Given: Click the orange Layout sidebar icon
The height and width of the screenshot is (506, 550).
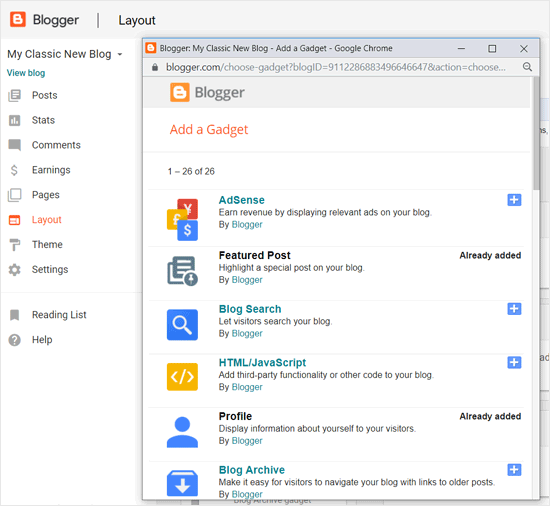Looking at the screenshot, I should coord(14,220).
